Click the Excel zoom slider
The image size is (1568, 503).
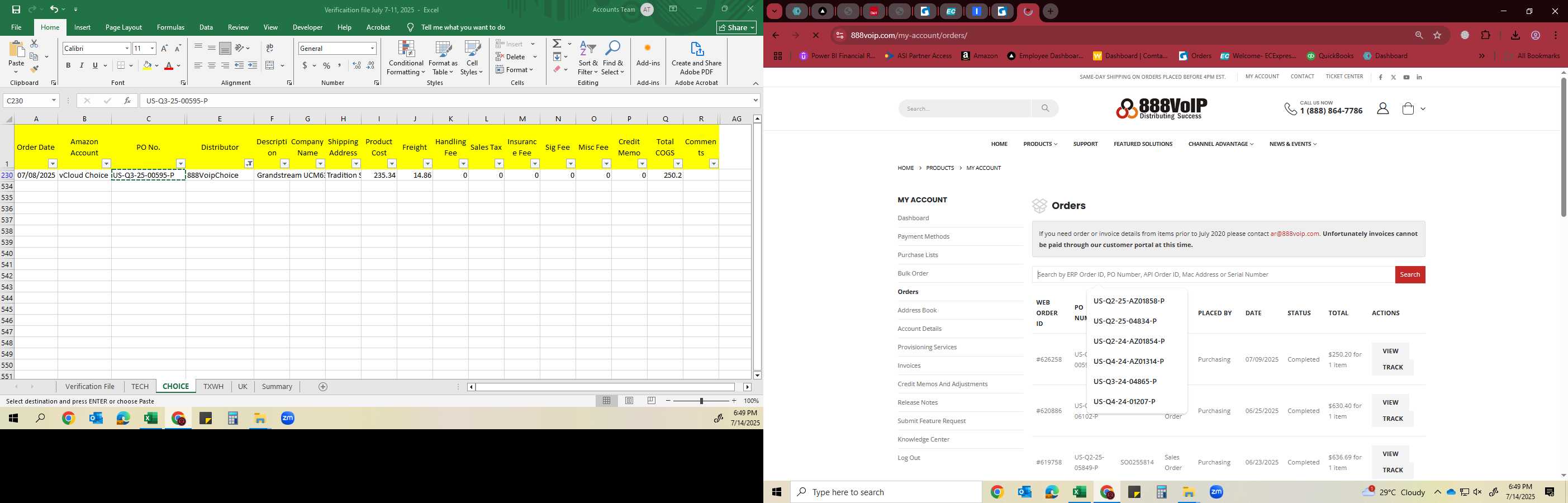[x=701, y=401]
